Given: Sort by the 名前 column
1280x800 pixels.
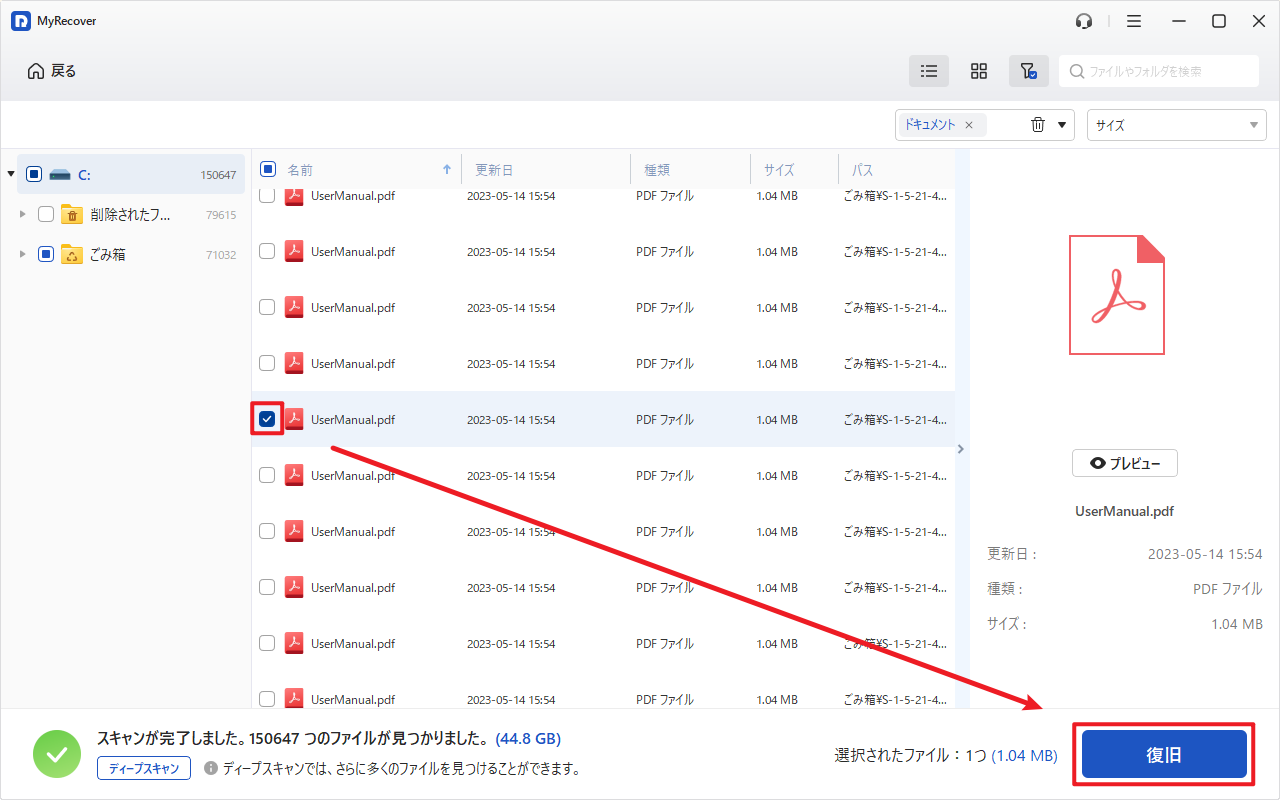Looking at the screenshot, I should [300, 170].
